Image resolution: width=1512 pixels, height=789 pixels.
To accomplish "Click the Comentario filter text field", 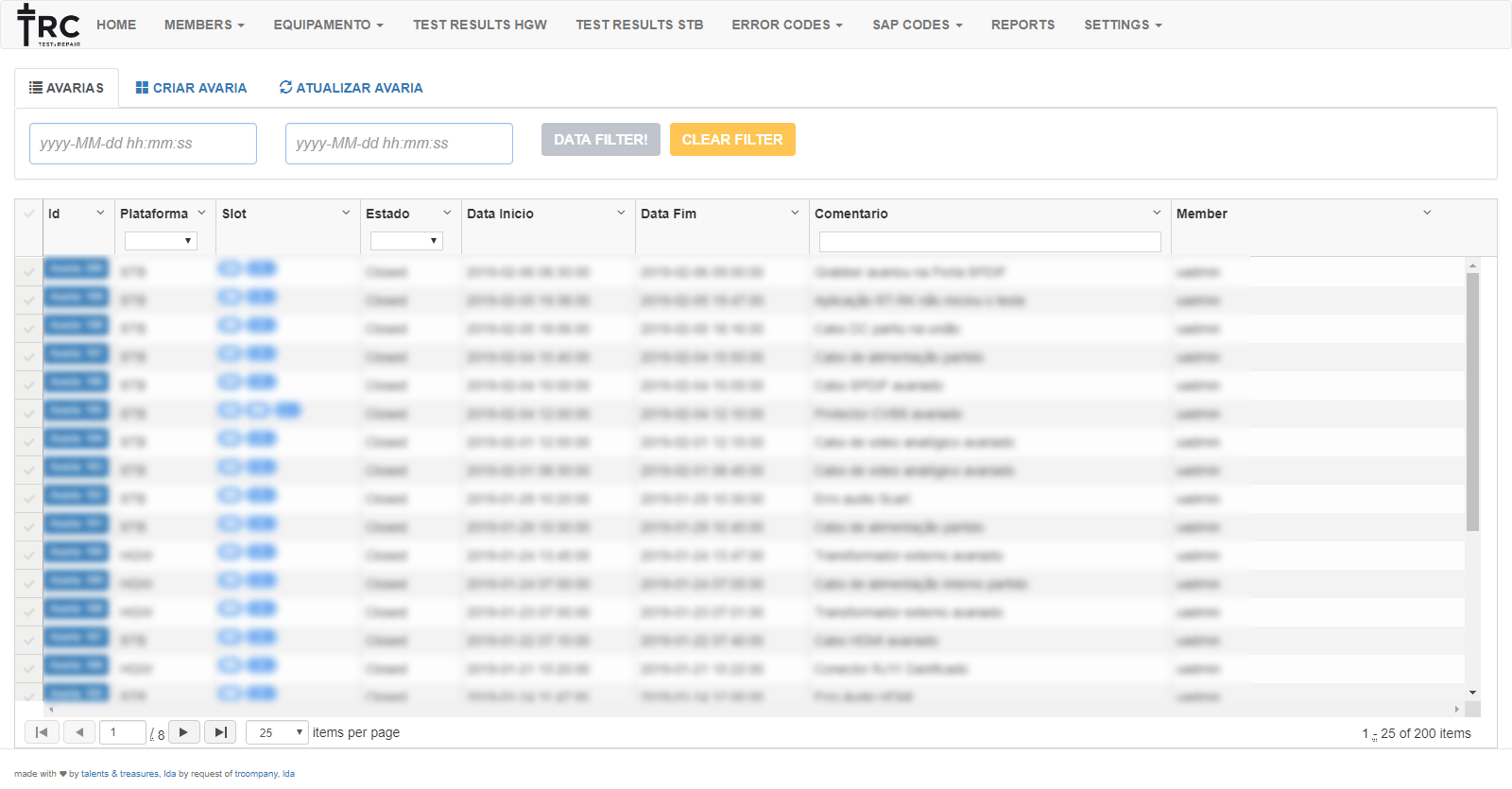I will [x=989, y=242].
